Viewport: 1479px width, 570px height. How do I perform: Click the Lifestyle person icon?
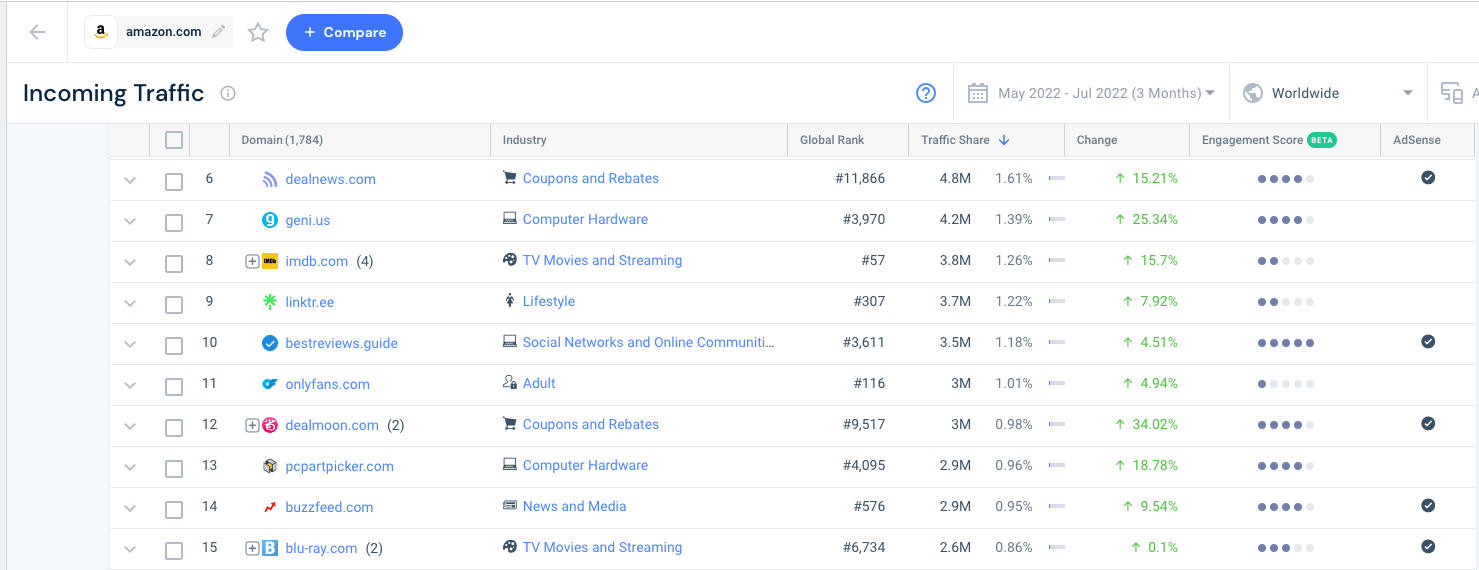pos(510,301)
